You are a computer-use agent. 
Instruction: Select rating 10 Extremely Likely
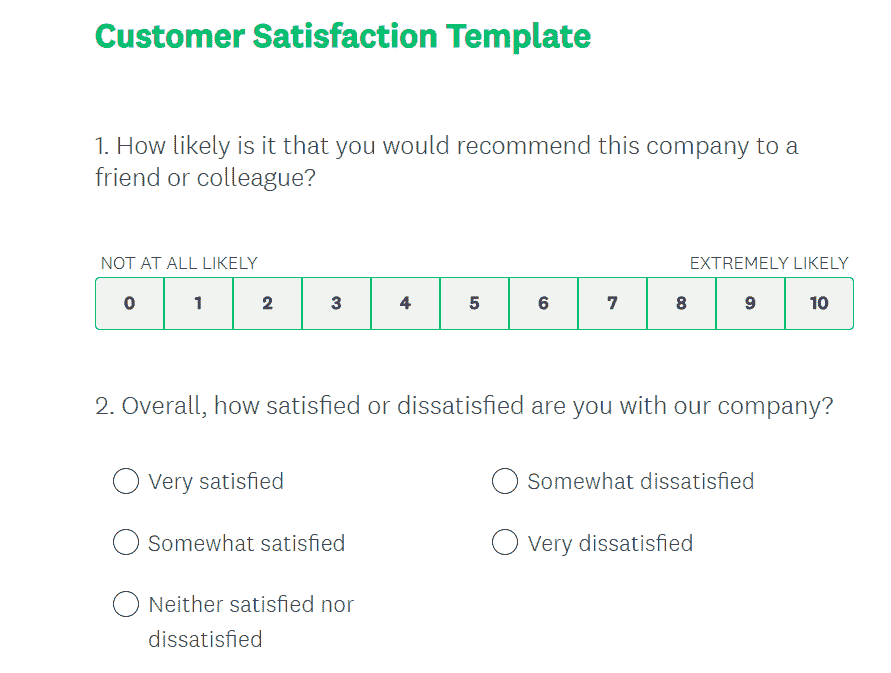pyautogui.click(x=819, y=303)
